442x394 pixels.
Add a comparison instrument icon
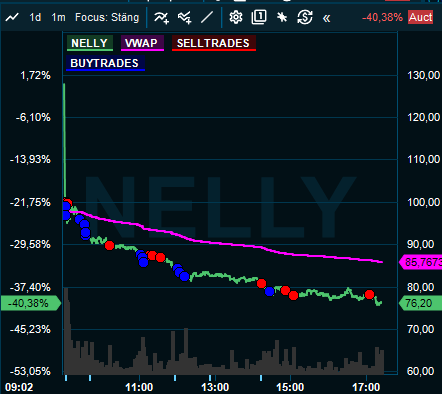(x=185, y=17)
